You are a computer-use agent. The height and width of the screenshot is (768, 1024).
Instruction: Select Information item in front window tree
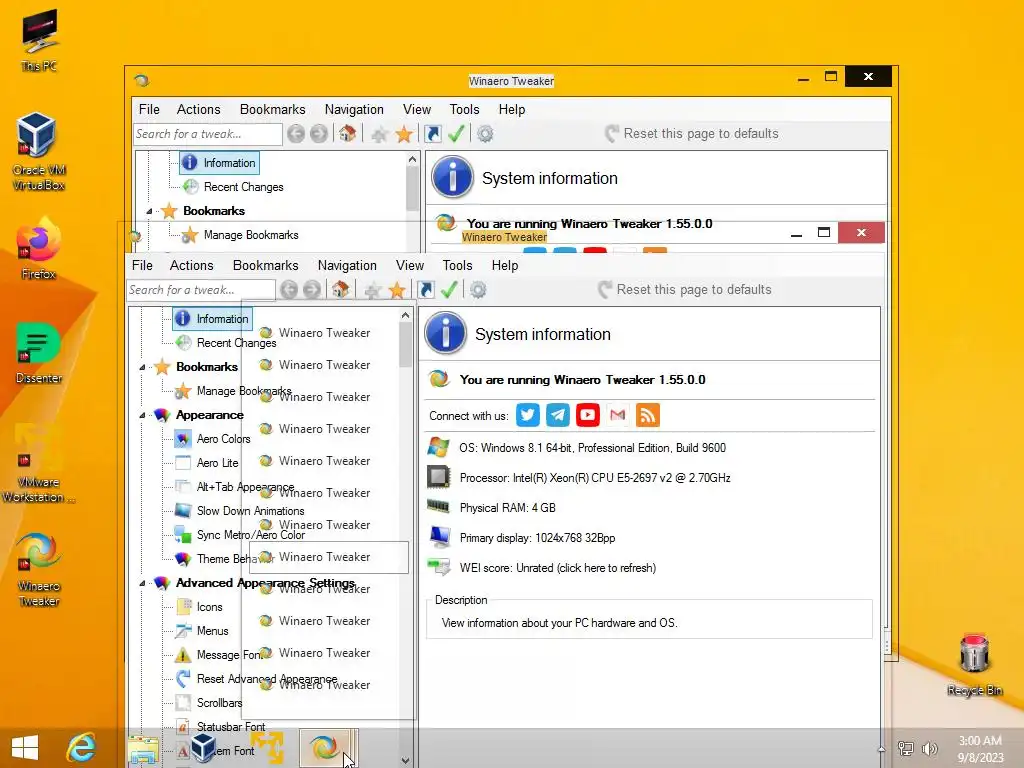(x=212, y=319)
